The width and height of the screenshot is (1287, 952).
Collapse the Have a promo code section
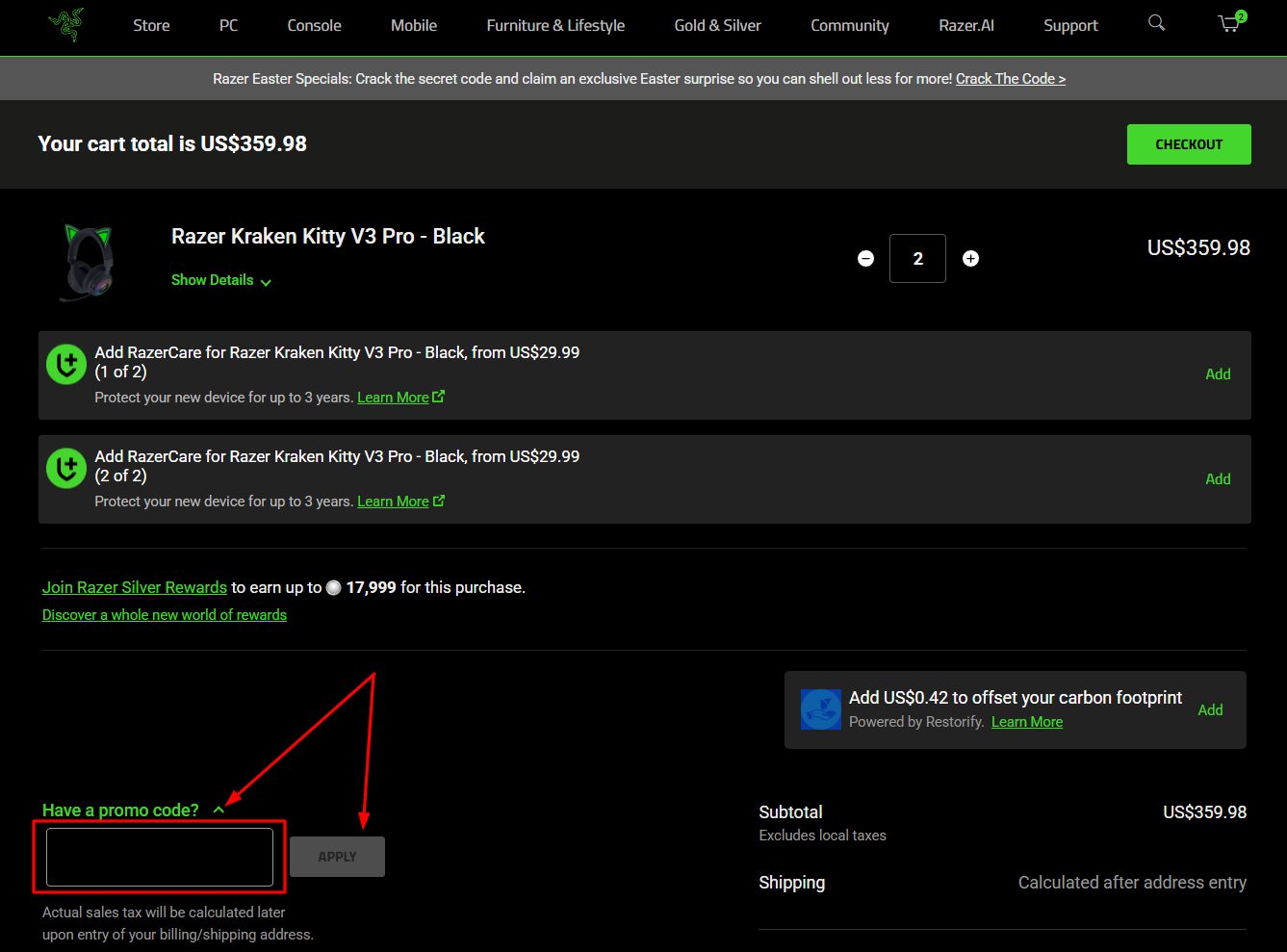click(133, 810)
